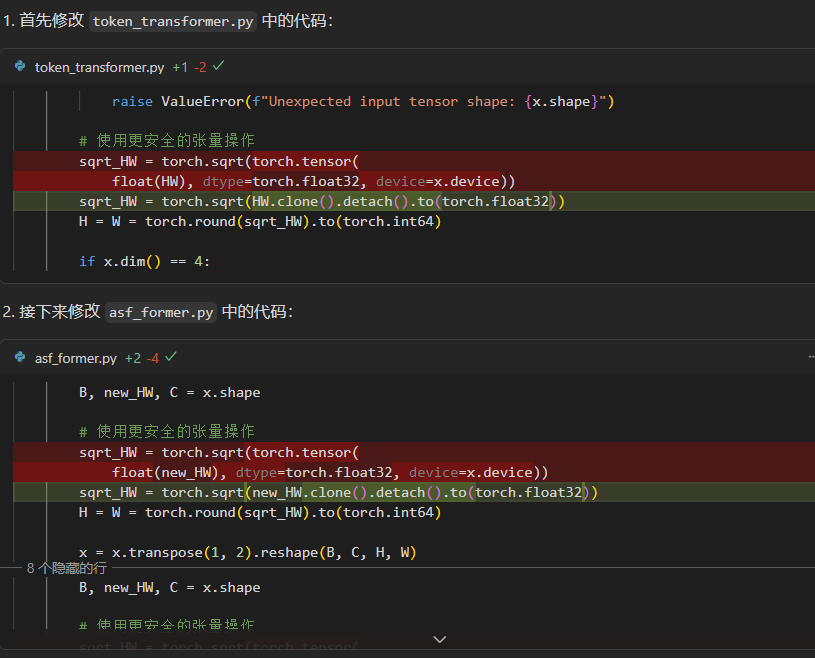Click the heading '1. 首先修改'
815x658 pixels.
pos(44,21)
